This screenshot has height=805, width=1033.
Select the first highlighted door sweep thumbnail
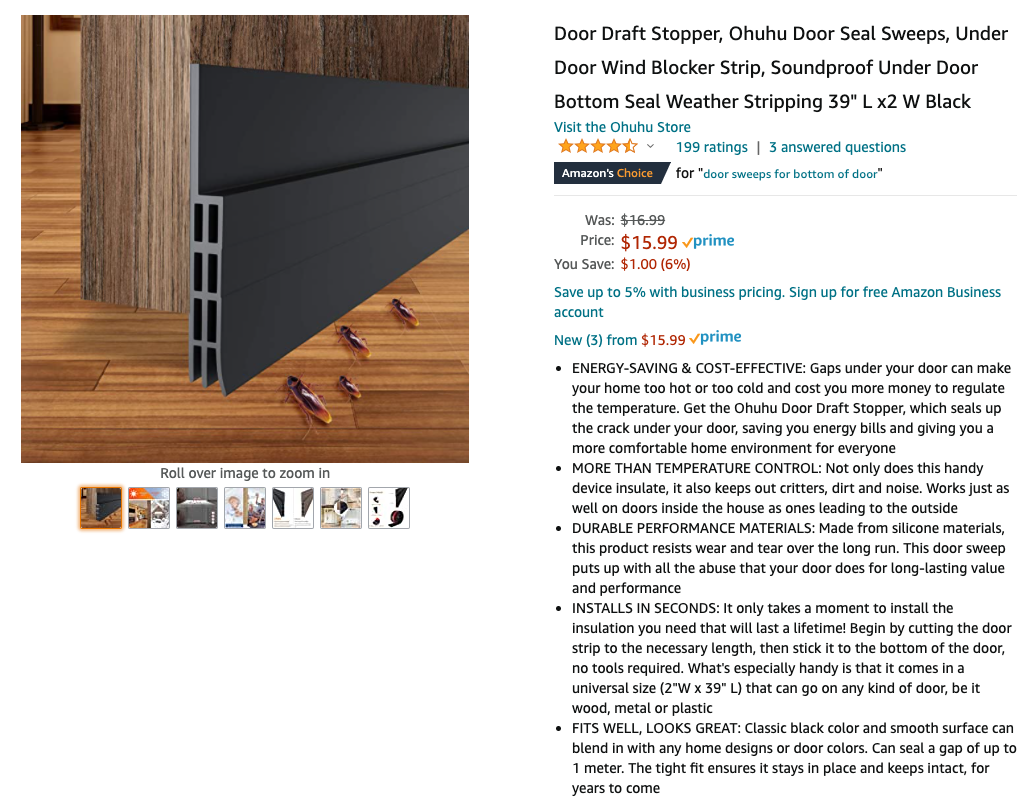pyautogui.click(x=101, y=508)
